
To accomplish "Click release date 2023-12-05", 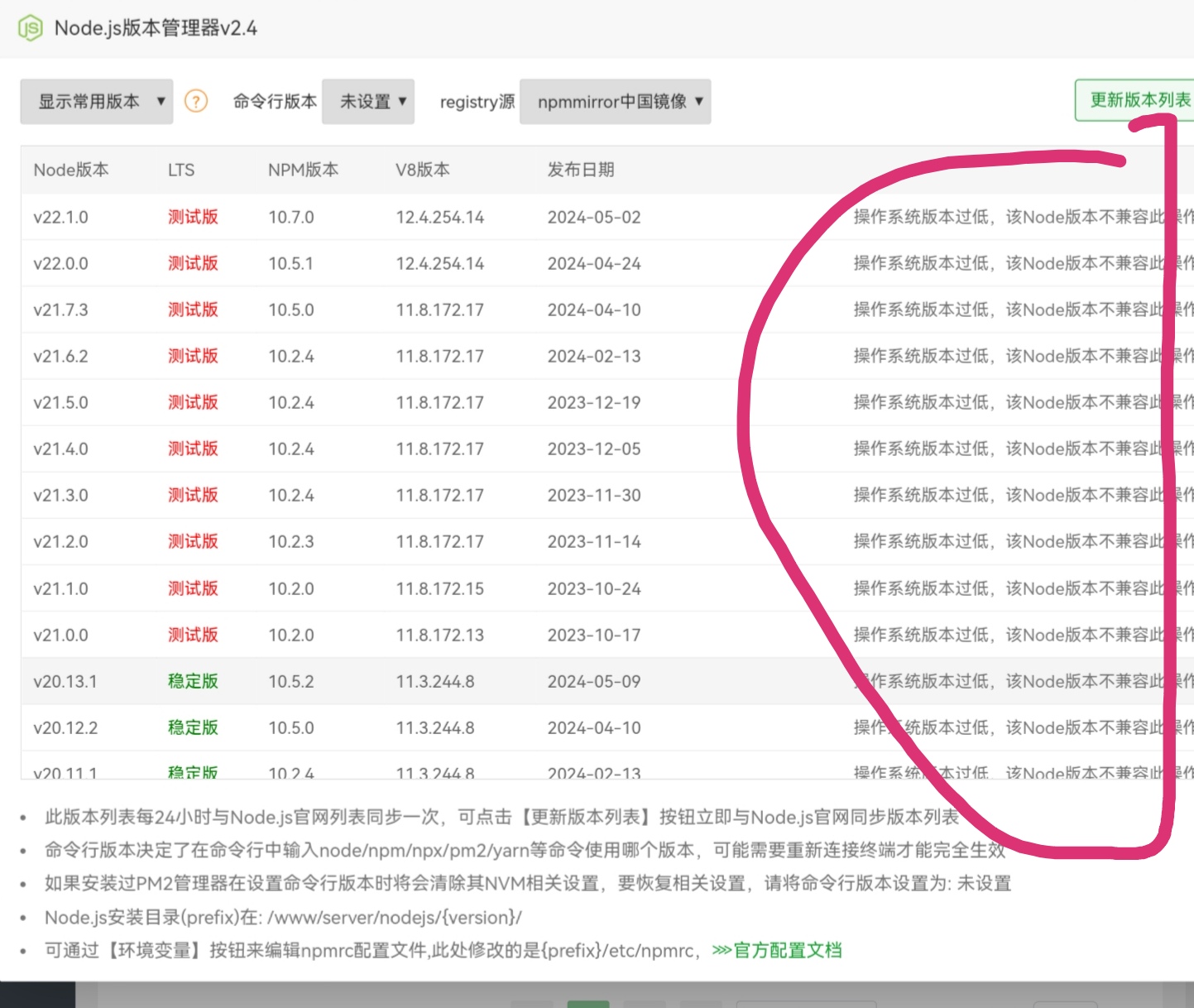I will tap(594, 449).
